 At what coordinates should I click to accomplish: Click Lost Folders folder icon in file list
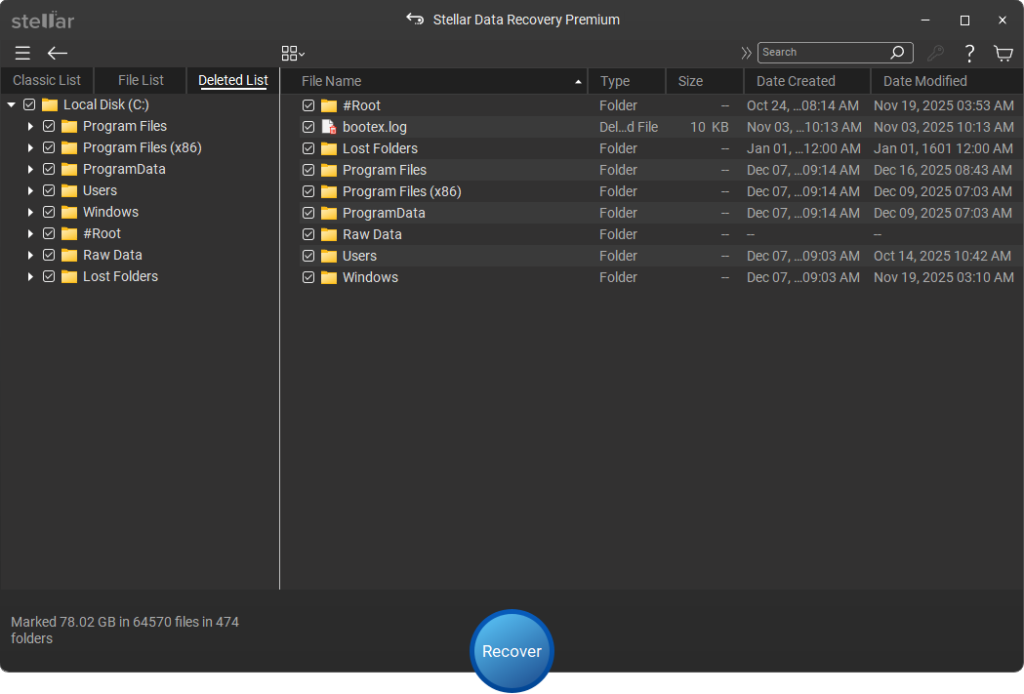pos(329,149)
